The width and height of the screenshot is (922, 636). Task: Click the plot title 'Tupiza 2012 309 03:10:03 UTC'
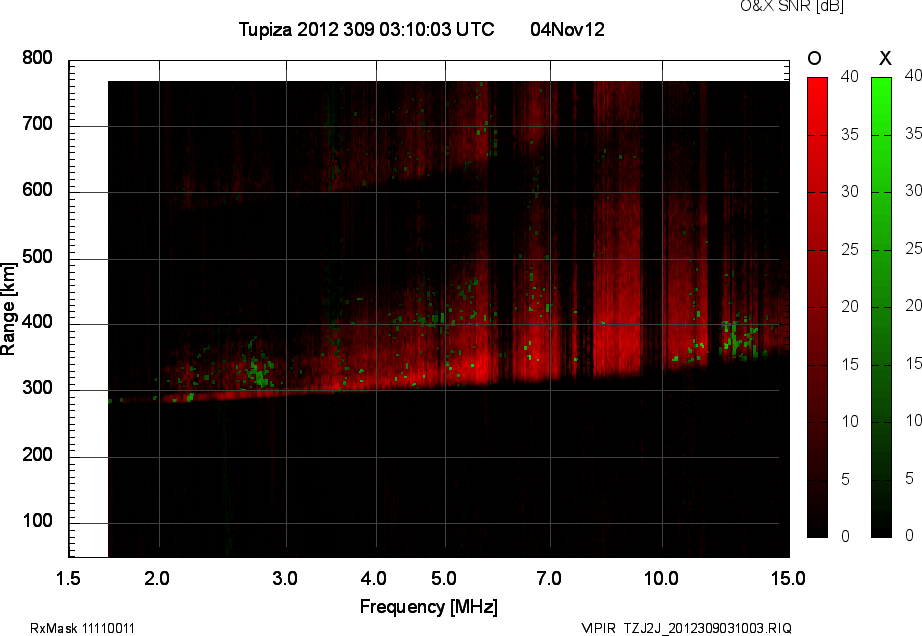pyautogui.click(x=366, y=29)
